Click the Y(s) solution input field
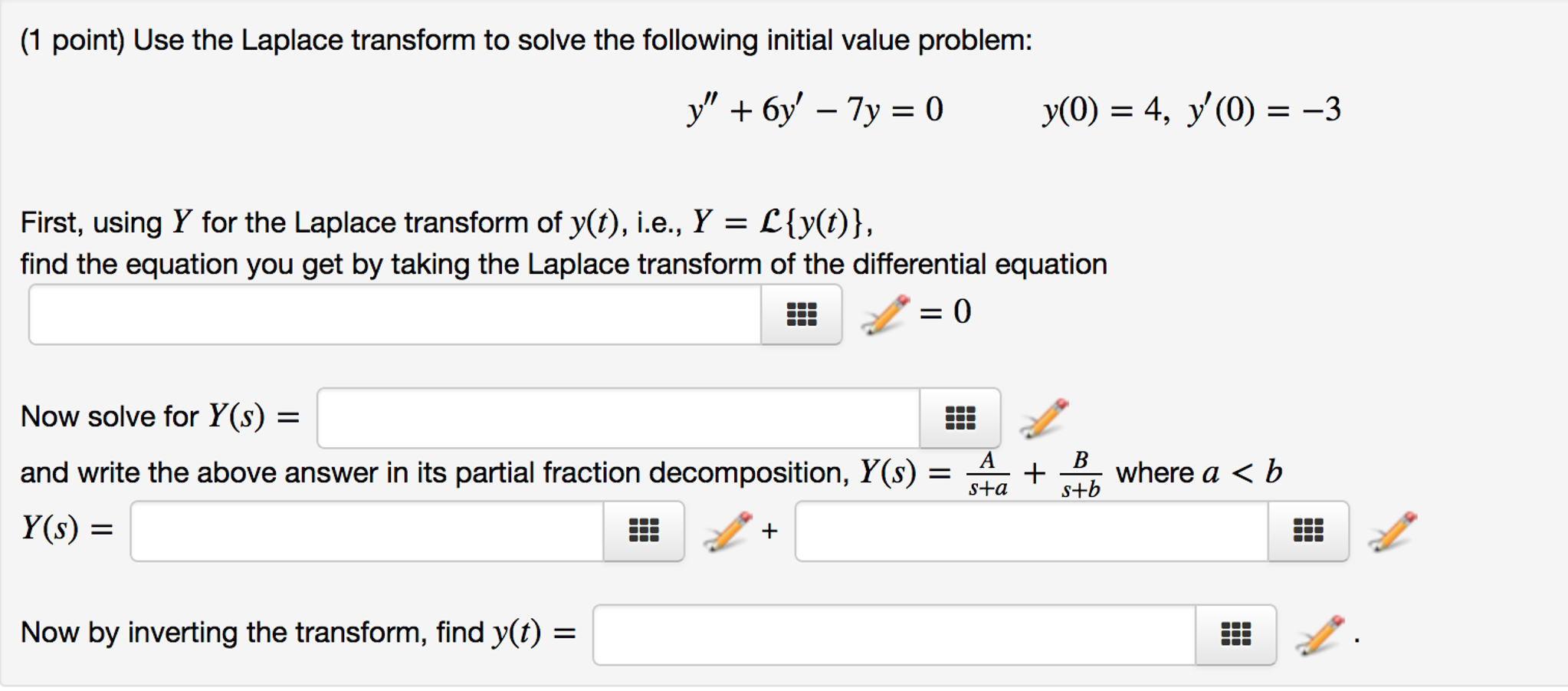1568x691 pixels. coord(621,418)
